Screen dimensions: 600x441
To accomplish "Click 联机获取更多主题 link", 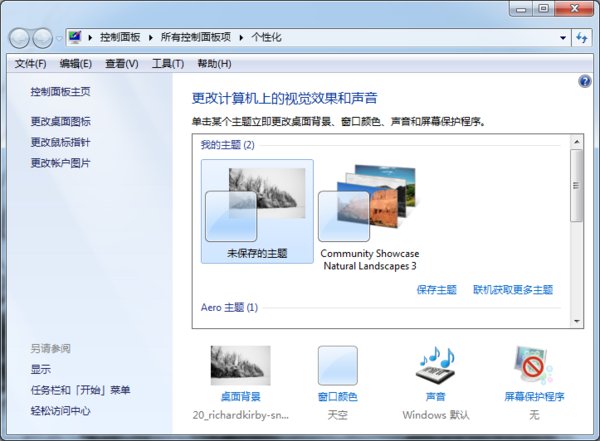I will coord(513,290).
